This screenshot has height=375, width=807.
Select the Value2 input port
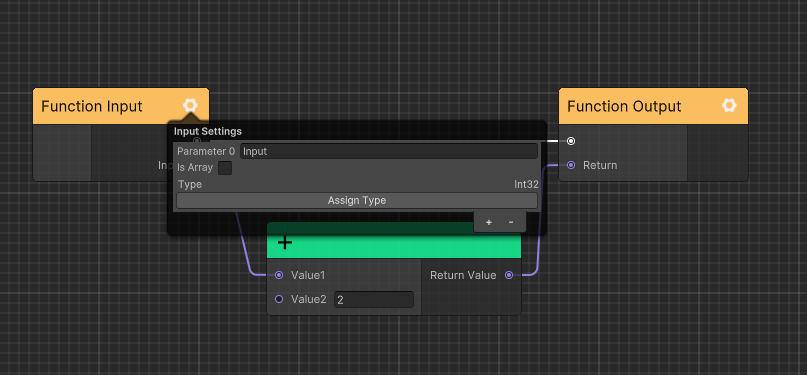click(279, 299)
